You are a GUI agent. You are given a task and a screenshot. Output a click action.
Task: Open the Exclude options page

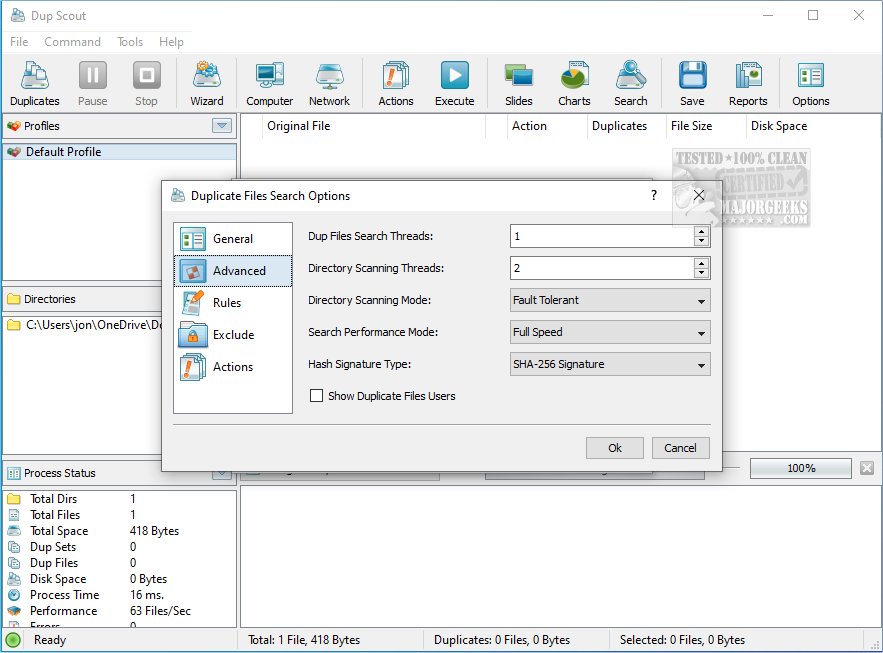click(233, 335)
